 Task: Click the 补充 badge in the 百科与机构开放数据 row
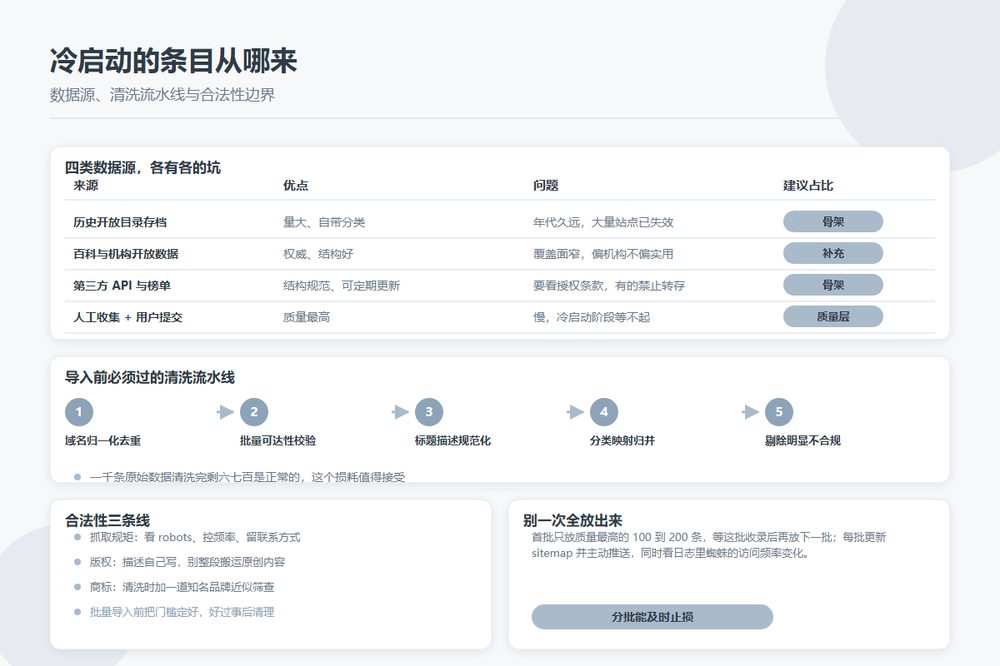pos(833,253)
